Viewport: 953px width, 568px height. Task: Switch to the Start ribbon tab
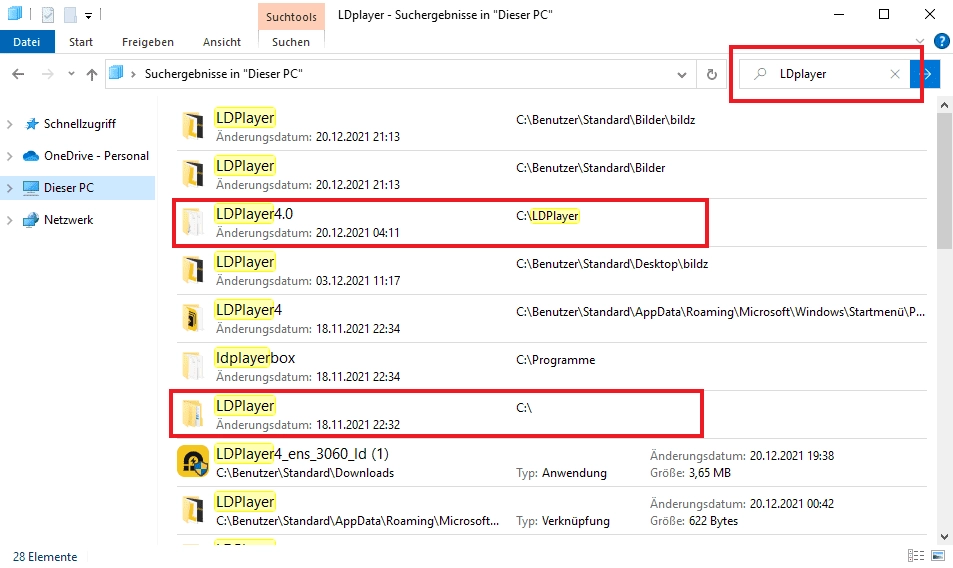(x=81, y=42)
